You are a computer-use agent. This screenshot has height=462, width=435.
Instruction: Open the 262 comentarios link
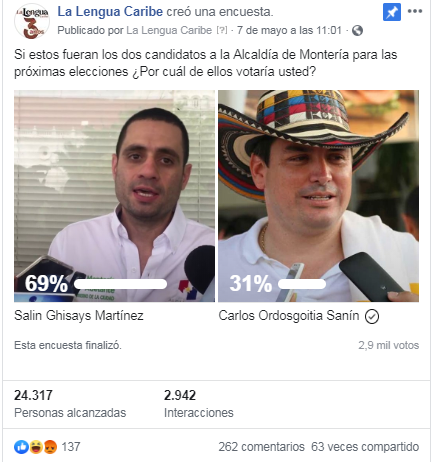coord(262,447)
